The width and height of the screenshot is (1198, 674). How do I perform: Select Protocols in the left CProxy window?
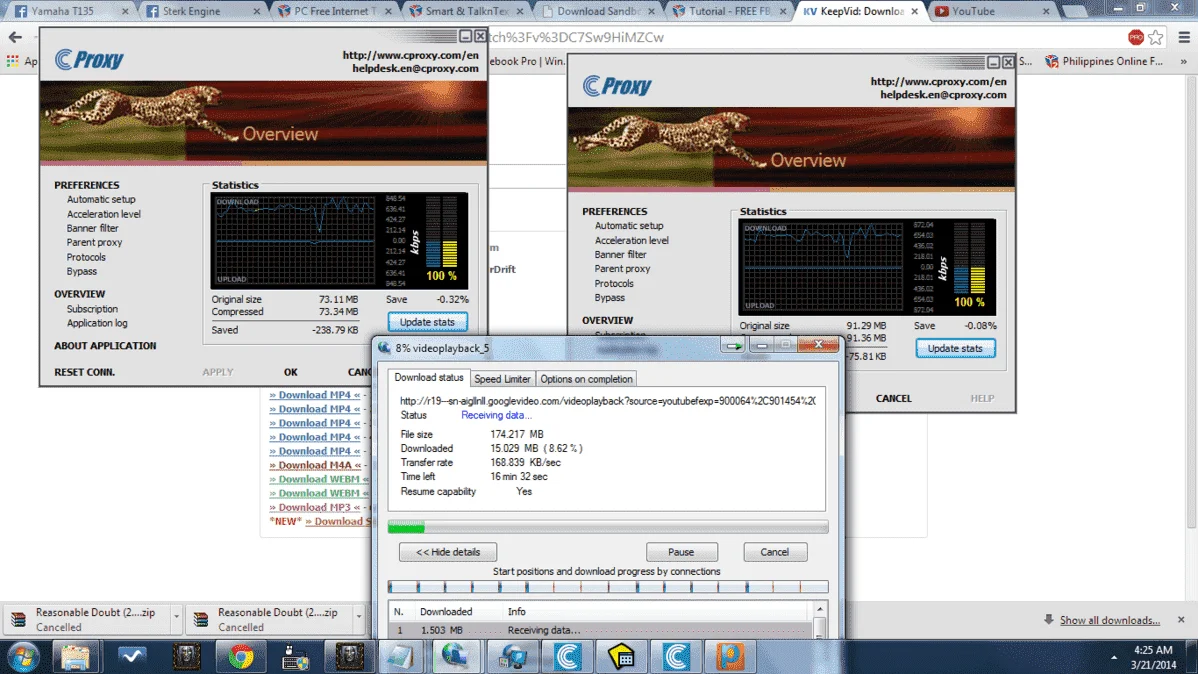click(86, 258)
